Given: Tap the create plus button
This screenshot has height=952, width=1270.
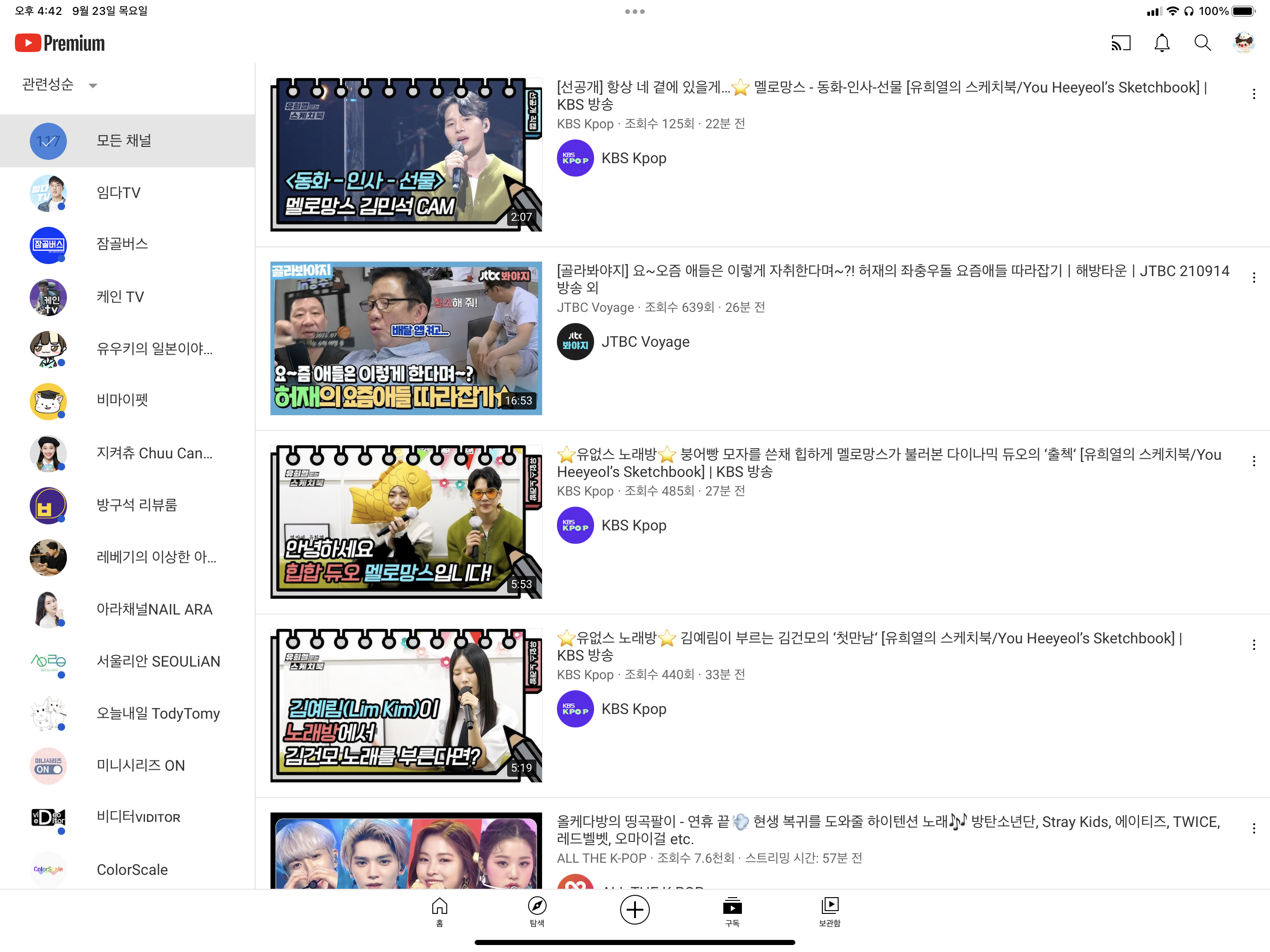Looking at the screenshot, I should click(635, 910).
